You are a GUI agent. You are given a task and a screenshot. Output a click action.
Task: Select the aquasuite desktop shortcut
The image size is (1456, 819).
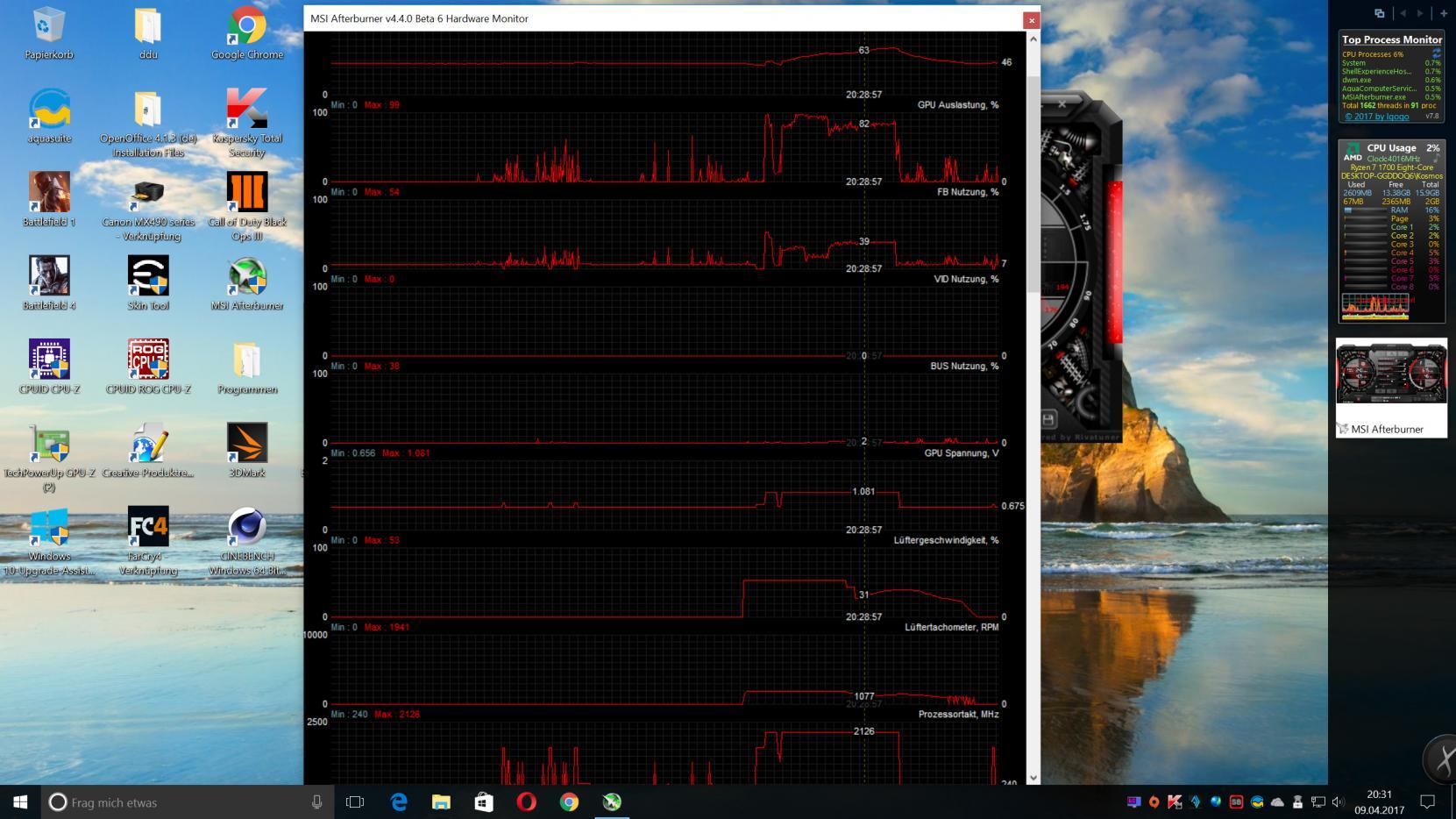pos(49,117)
